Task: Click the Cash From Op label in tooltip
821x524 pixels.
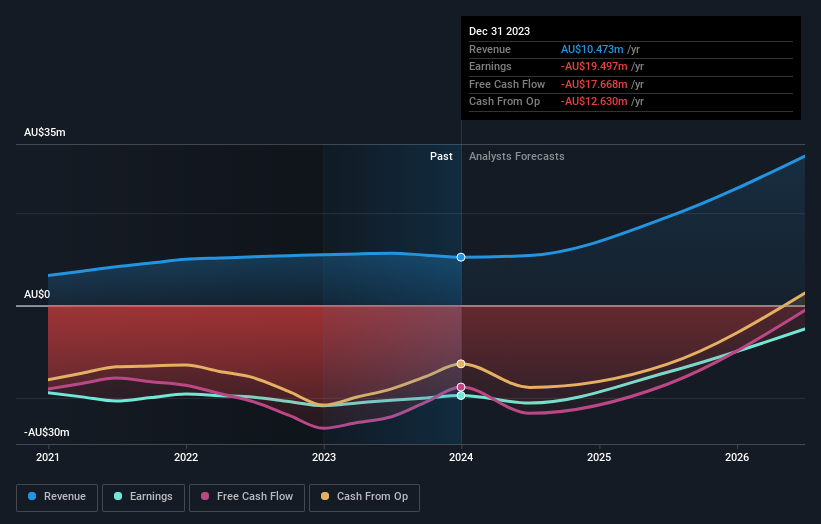Action: coord(504,102)
